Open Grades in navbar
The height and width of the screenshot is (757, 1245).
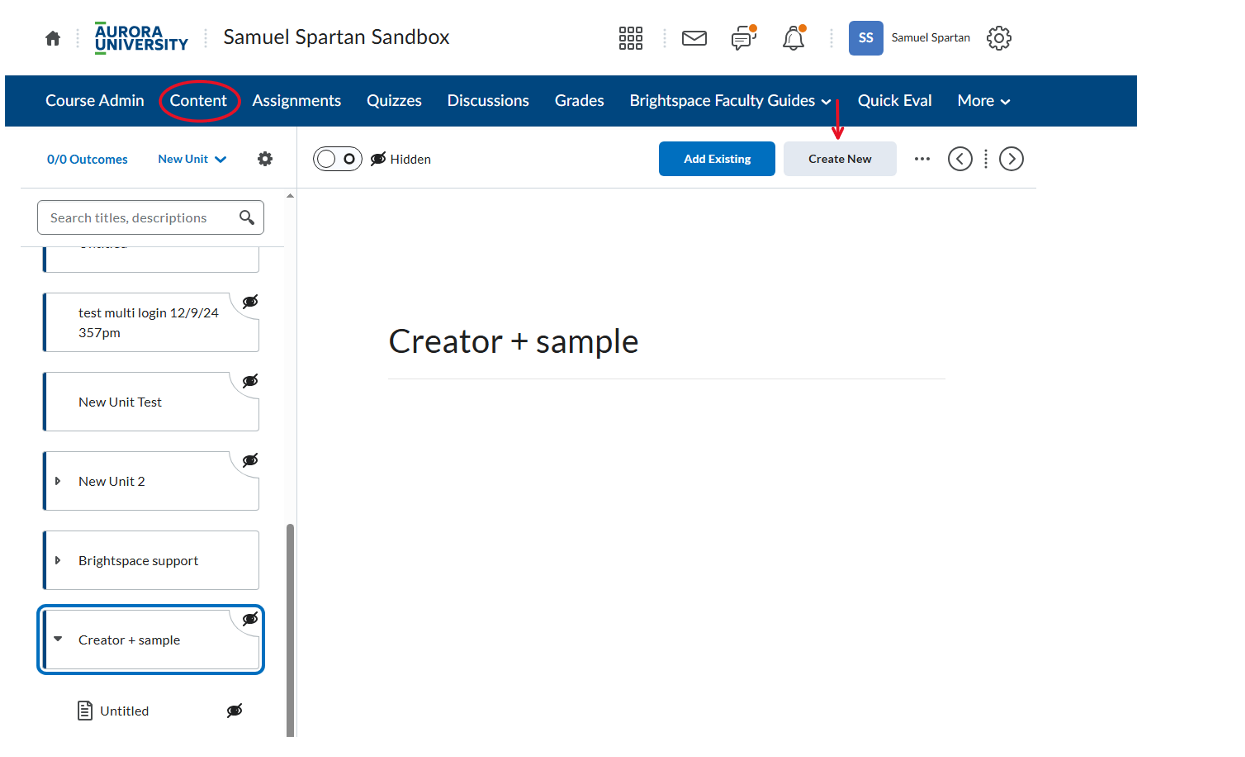(x=579, y=101)
